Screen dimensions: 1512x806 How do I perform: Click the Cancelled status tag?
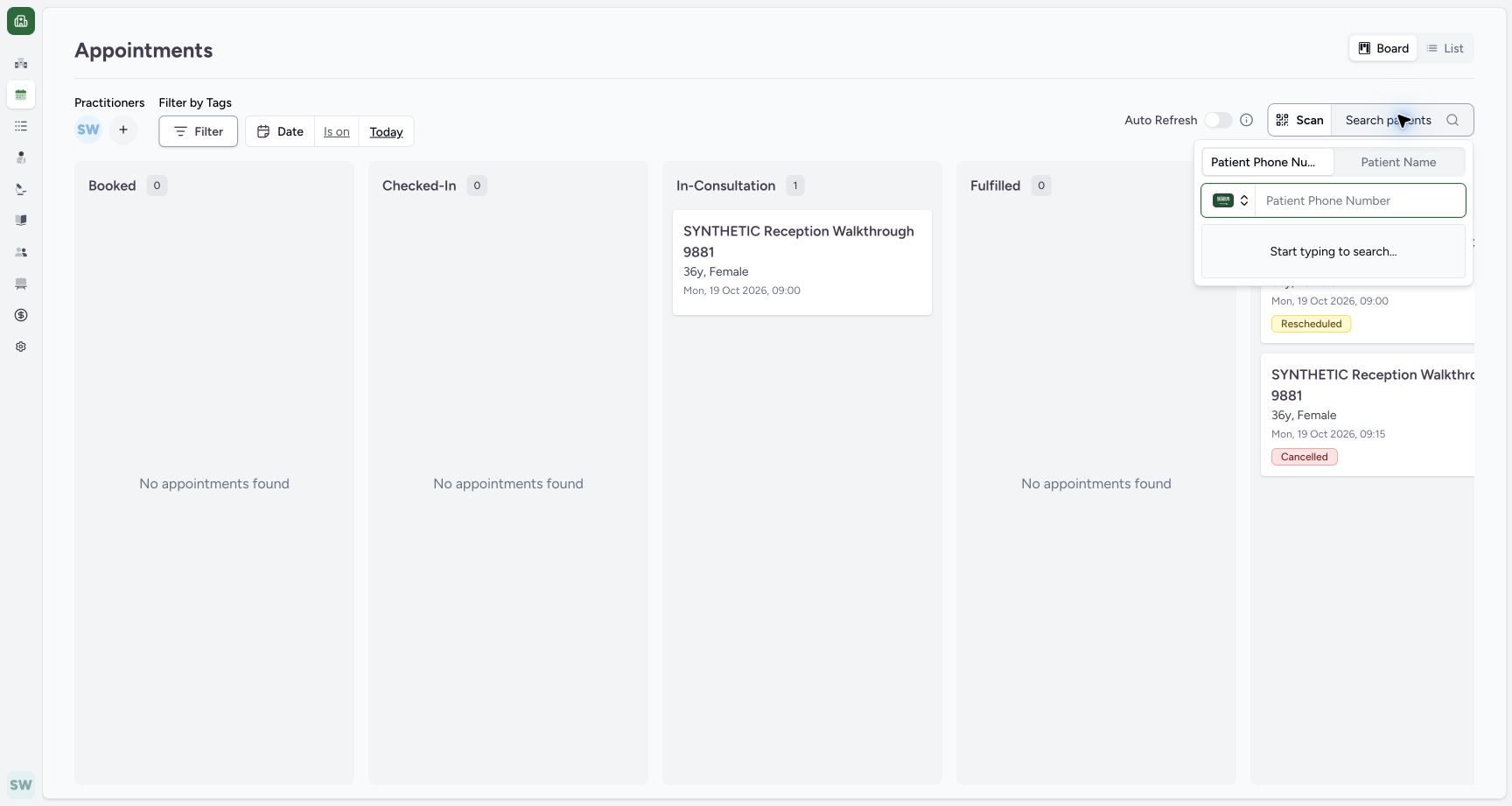click(x=1304, y=457)
